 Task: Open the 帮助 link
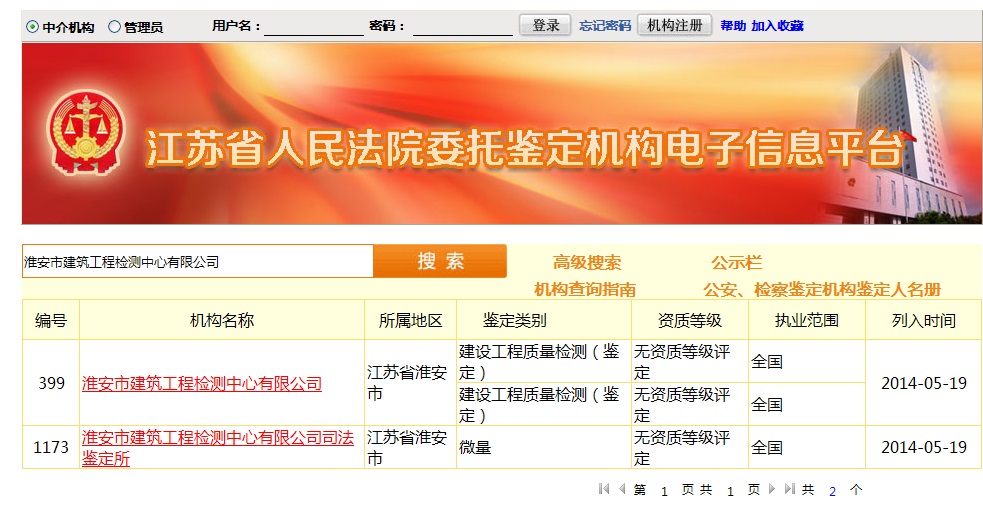tap(733, 26)
